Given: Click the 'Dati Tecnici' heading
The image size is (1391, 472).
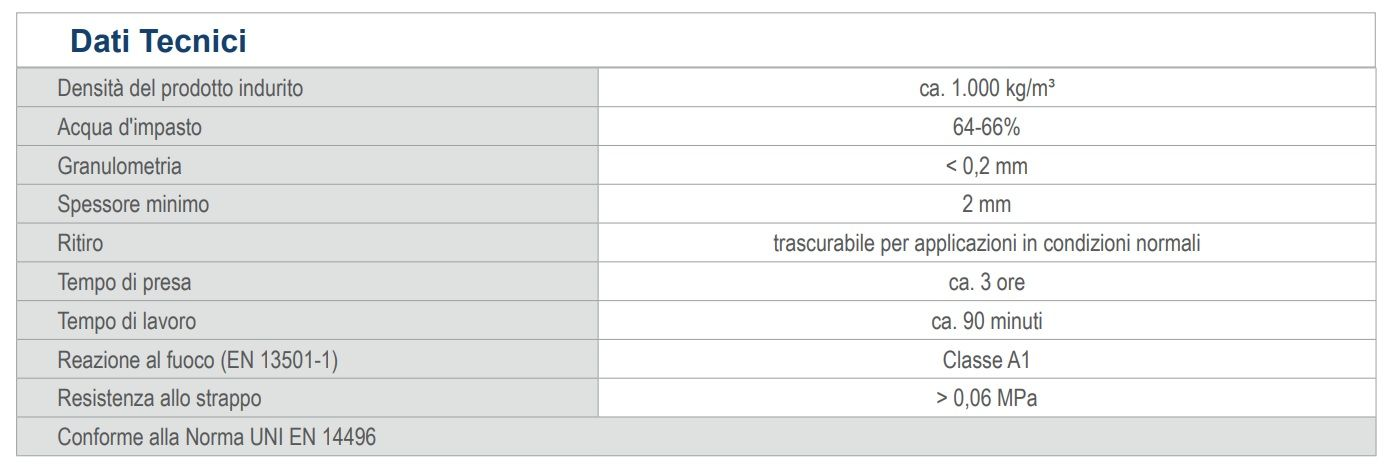Looking at the screenshot, I should tap(158, 42).
